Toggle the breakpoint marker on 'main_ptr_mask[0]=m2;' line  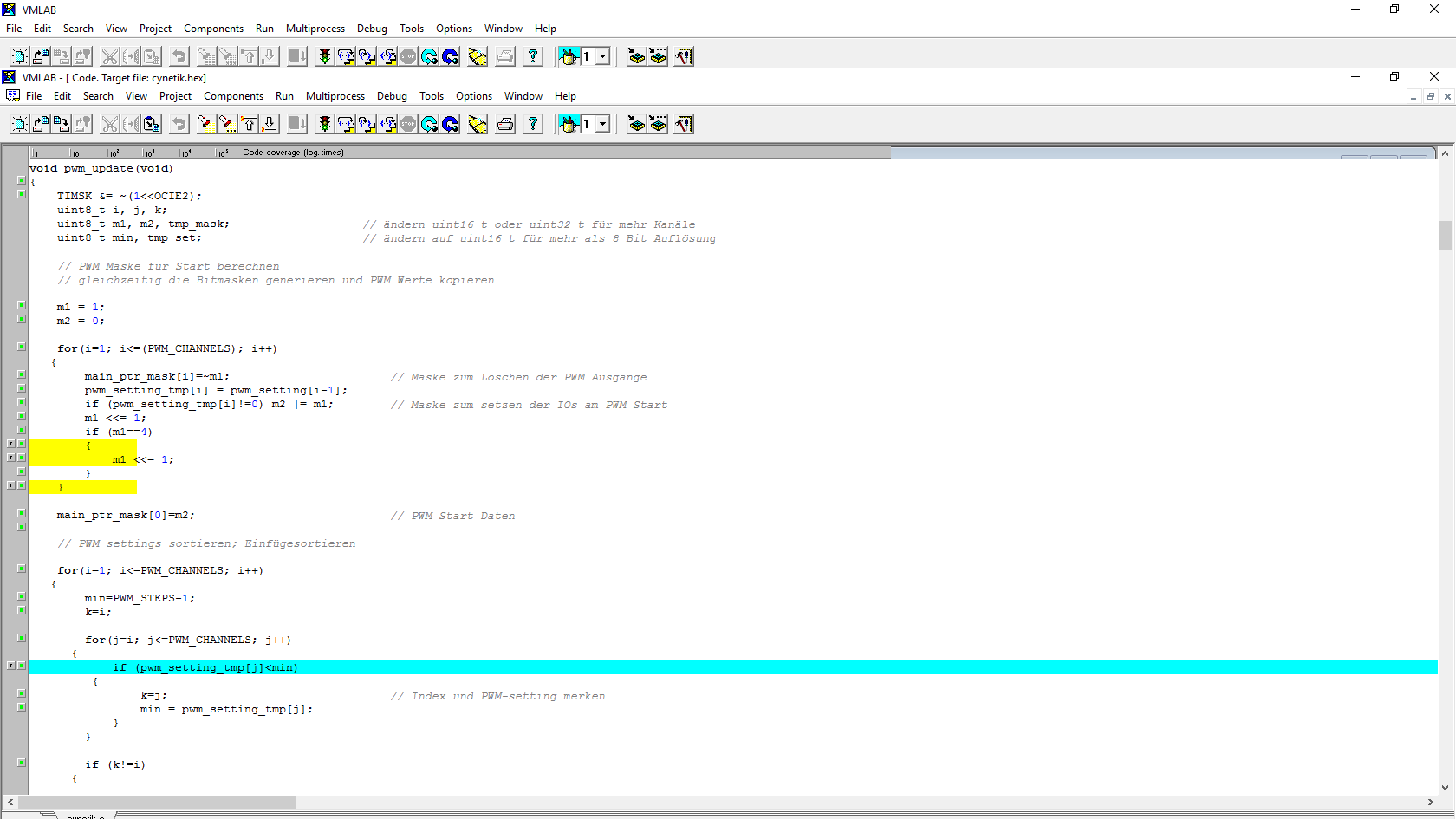(x=22, y=513)
